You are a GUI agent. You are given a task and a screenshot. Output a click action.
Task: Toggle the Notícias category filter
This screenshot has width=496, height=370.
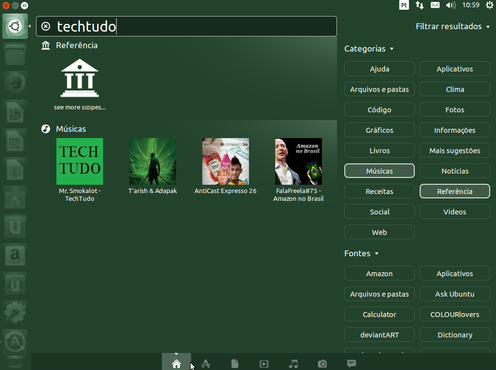(455, 171)
